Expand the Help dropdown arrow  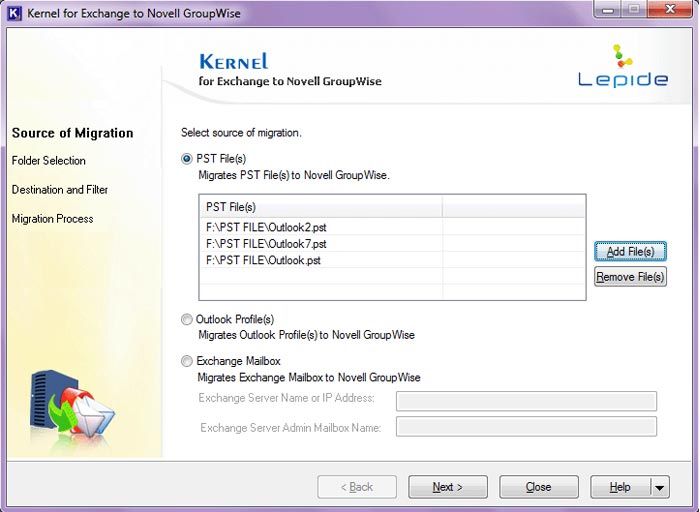(660, 487)
